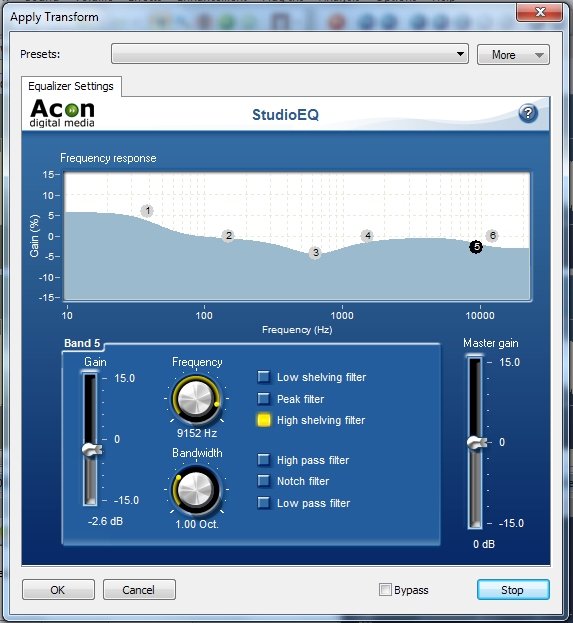Click the Bandwidth knob
The image size is (573, 623).
(196, 490)
